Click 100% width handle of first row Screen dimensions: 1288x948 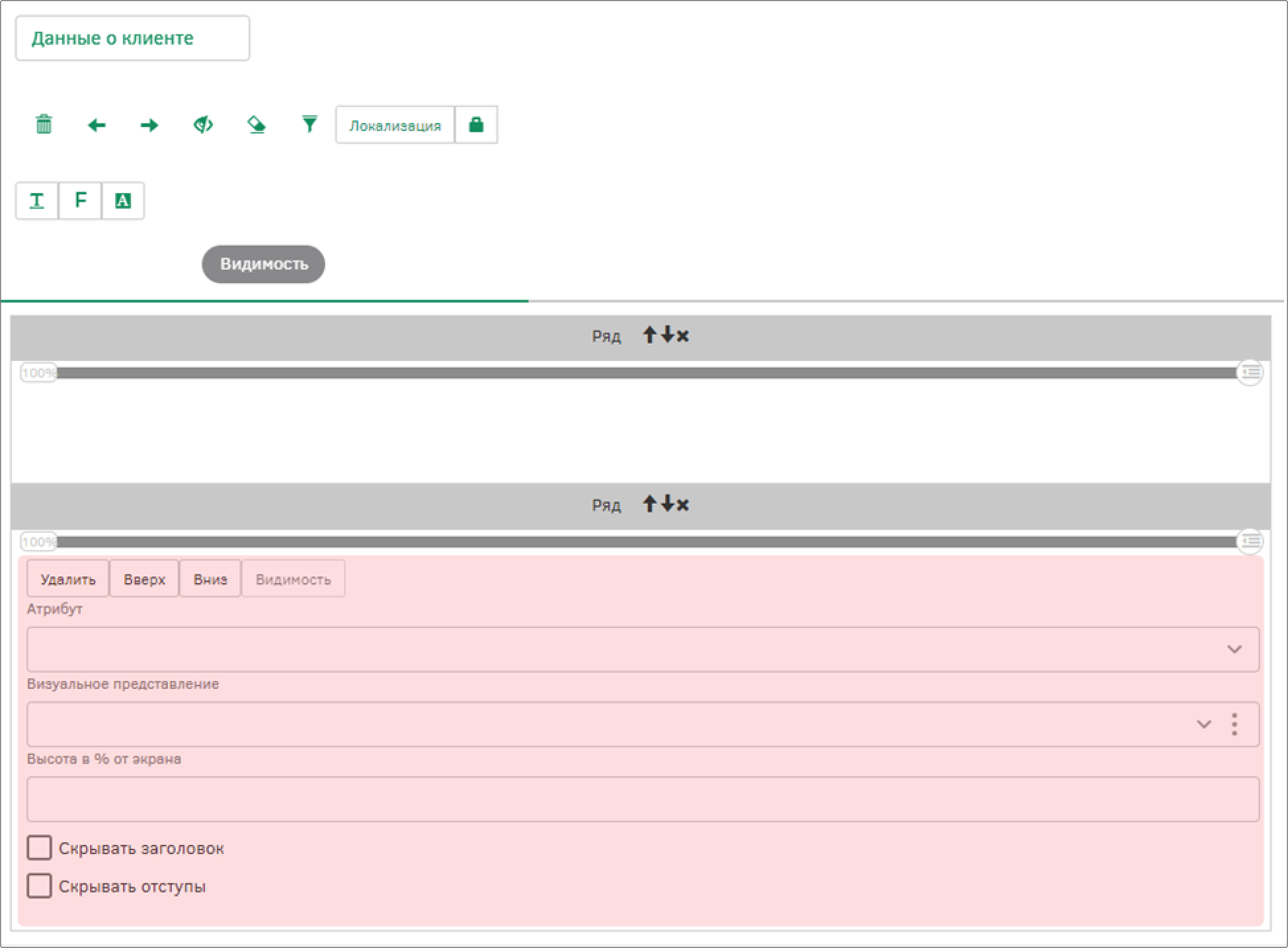[38, 373]
